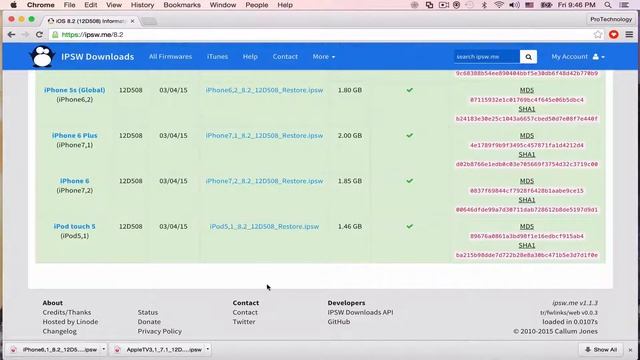Click the search ipsw.me field
This screenshot has width=640, height=360.
click(487, 57)
